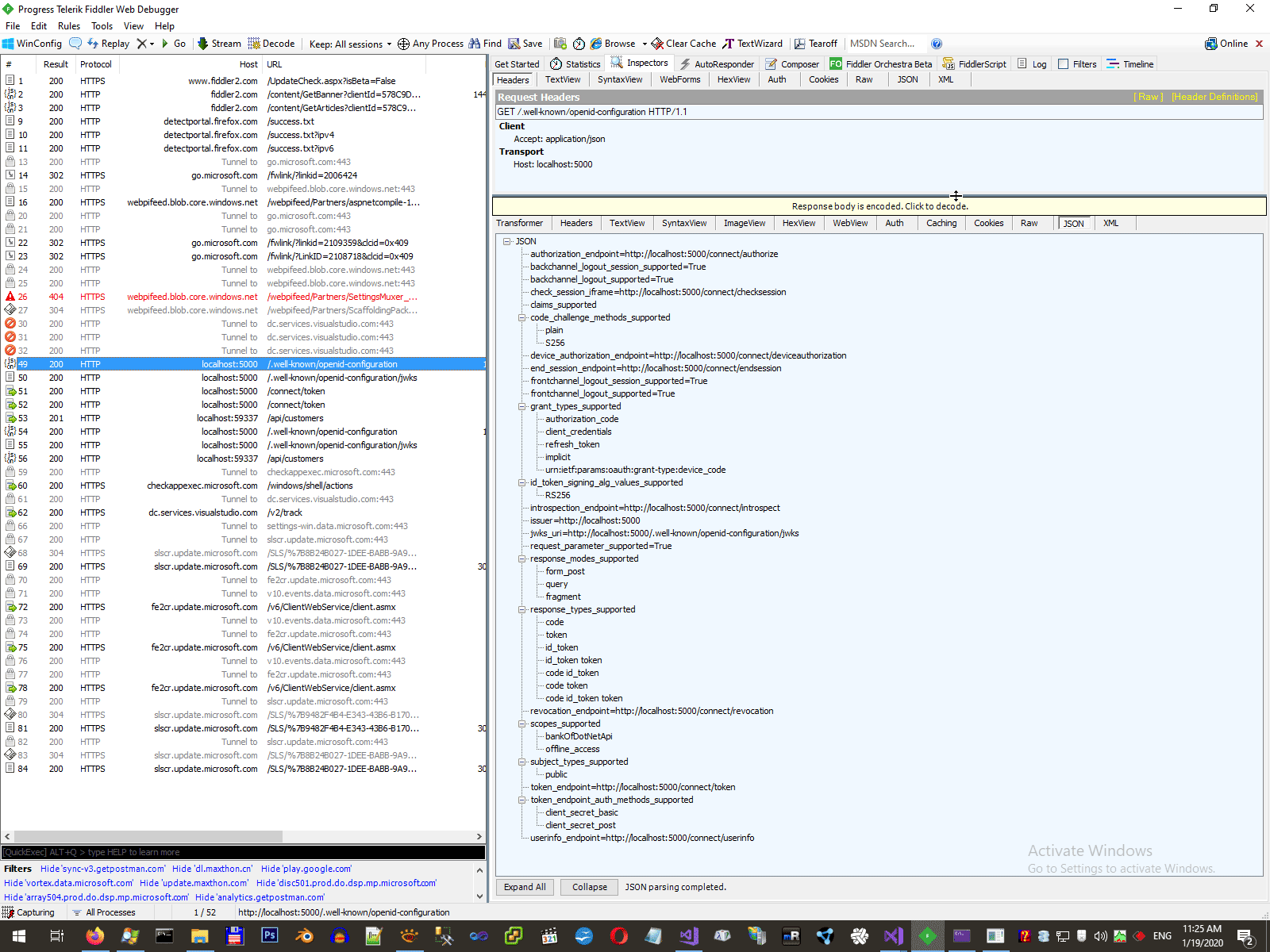Save sessions using the Save toolbar button
This screenshot has height=952, width=1270.
click(525, 44)
